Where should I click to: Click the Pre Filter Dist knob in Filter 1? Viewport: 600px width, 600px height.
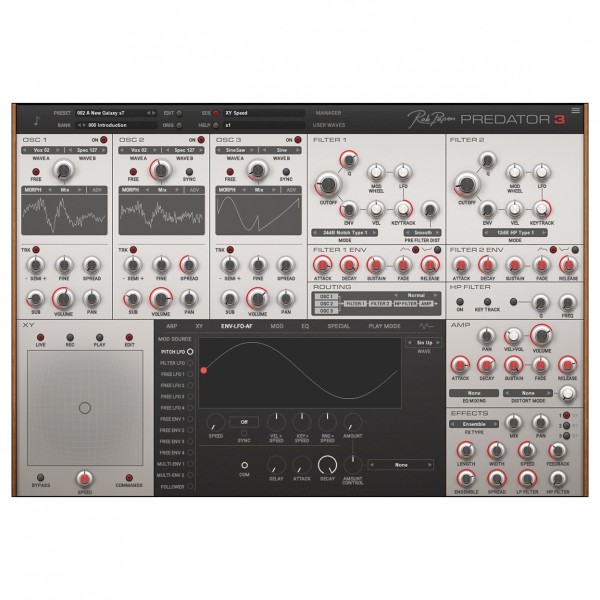(430, 209)
